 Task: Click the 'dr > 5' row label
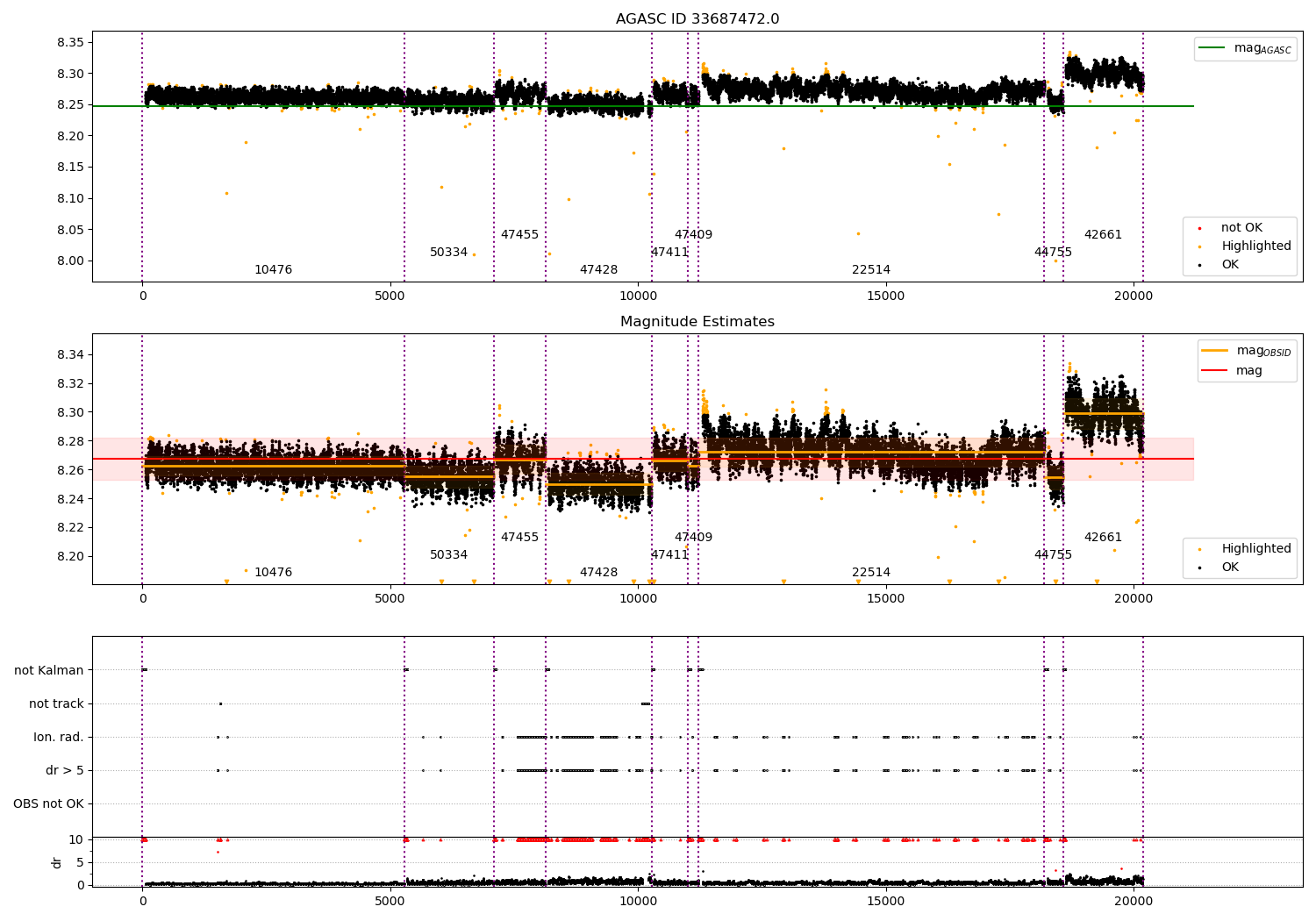(x=65, y=770)
